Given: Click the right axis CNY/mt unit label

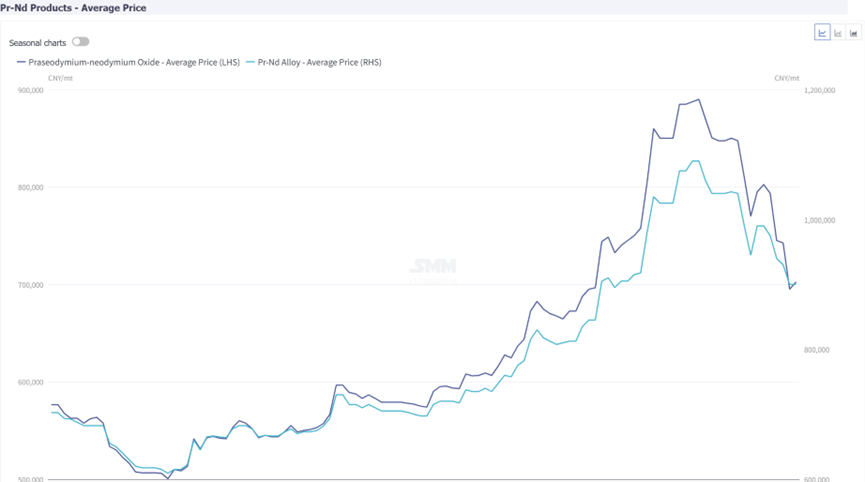Looking at the screenshot, I should tap(786, 77).
